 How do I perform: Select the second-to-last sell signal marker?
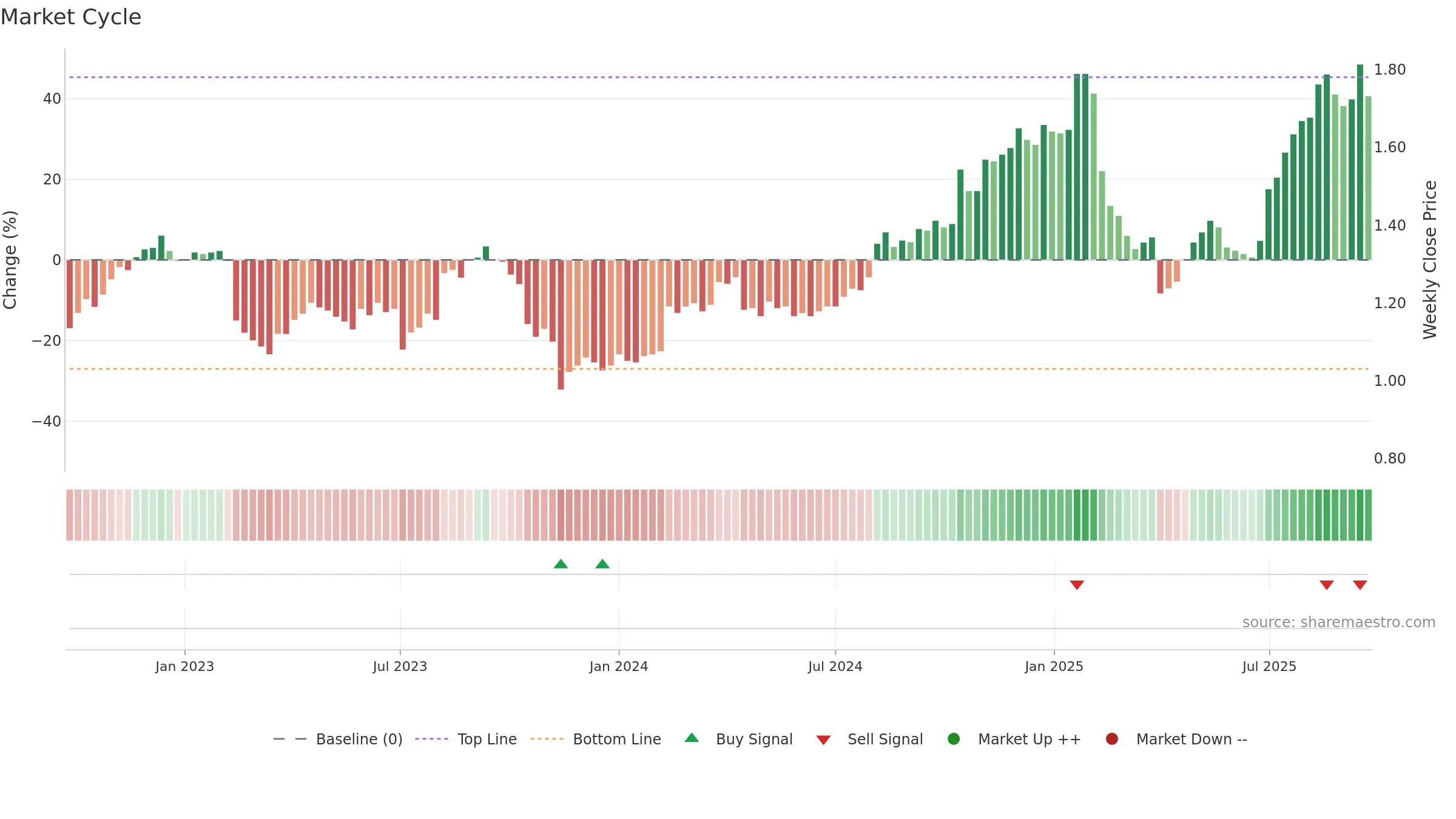1327,585
